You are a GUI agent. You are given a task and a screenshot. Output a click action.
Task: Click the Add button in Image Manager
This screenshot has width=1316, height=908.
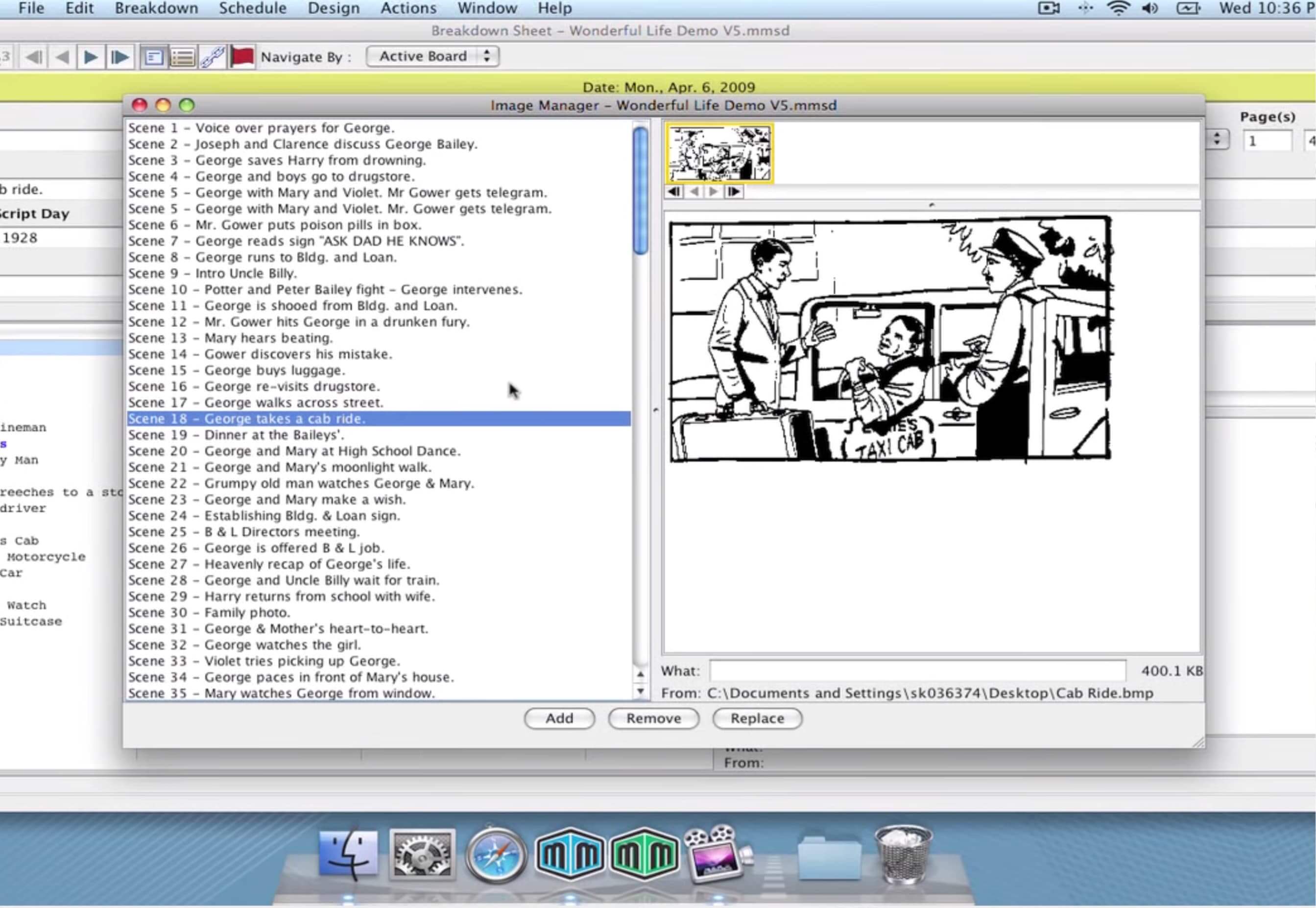pos(559,718)
